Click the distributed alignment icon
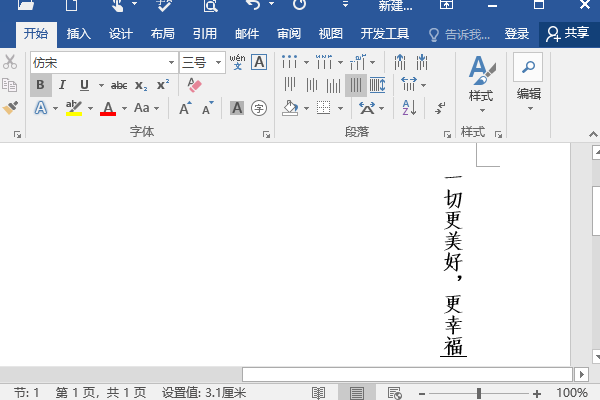600x400 pixels. coord(378,85)
